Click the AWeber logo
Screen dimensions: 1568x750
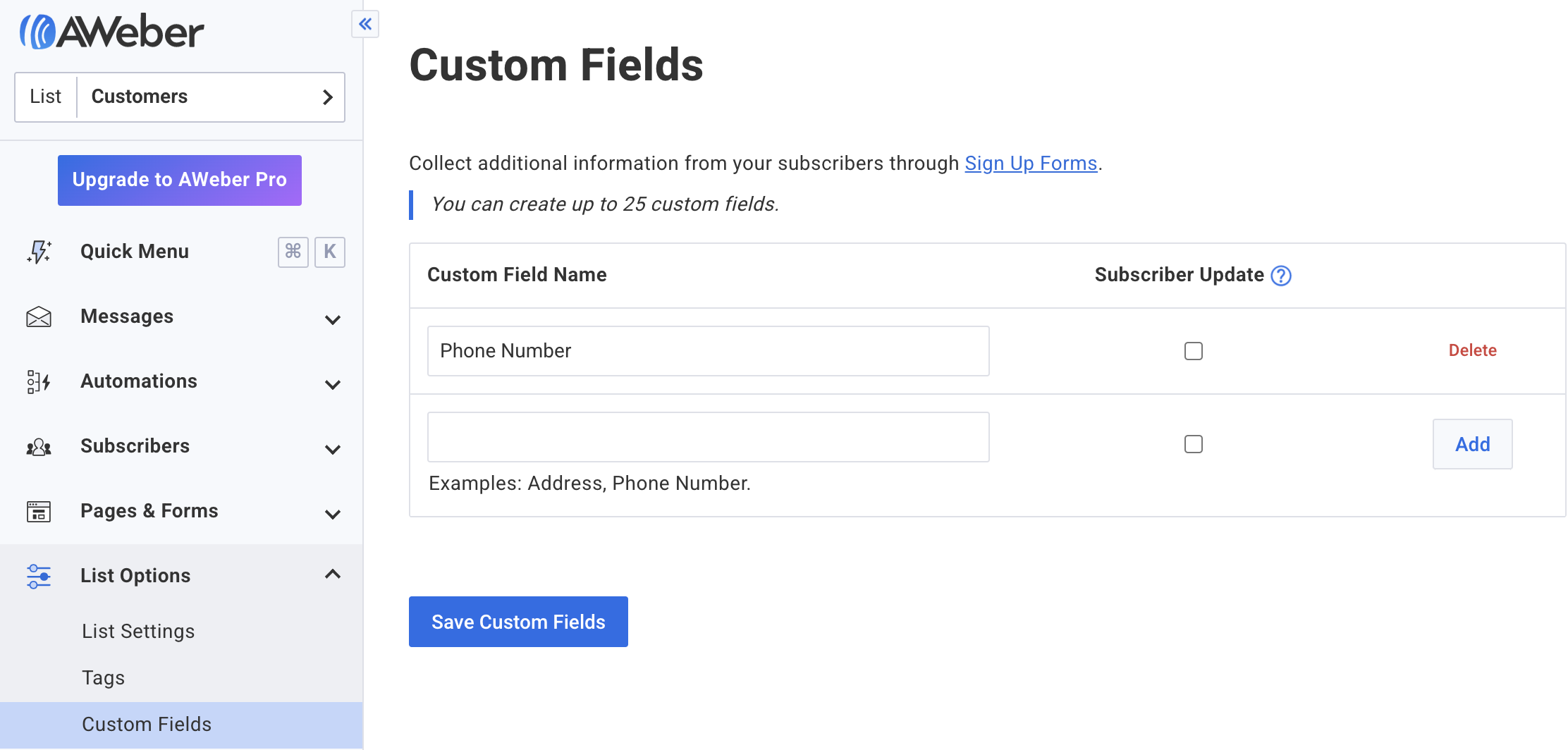tap(109, 30)
